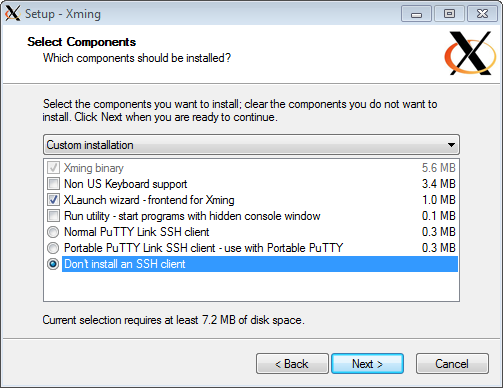This screenshot has width=503, height=388.
Task: Enable Non US Keyboard support checkbox
Action: pos(53,184)
